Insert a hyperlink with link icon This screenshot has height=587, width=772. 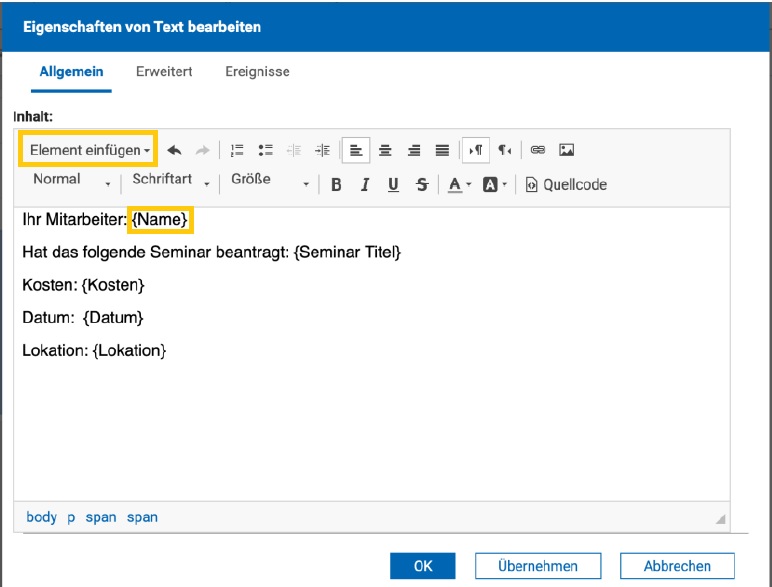538,150
